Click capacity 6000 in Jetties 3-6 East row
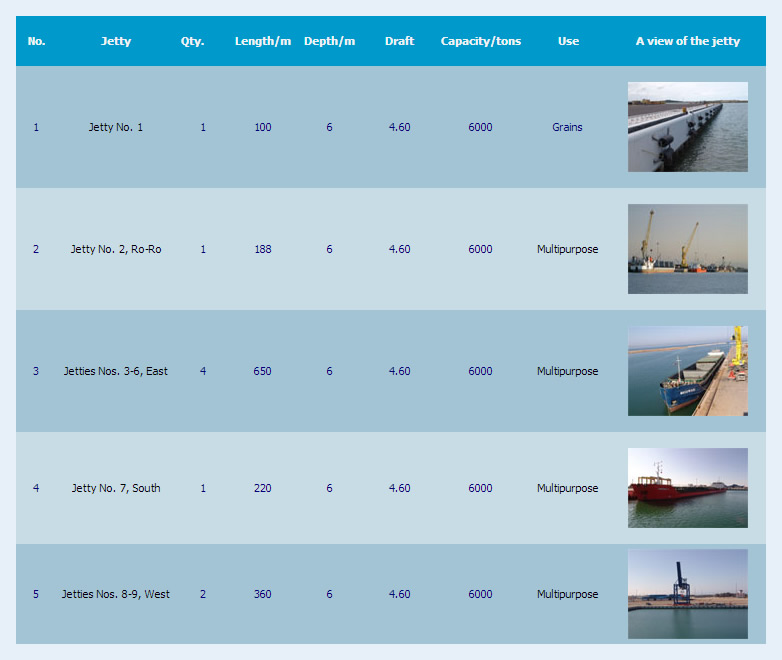The image size is (782, 660). pos(480,371)
